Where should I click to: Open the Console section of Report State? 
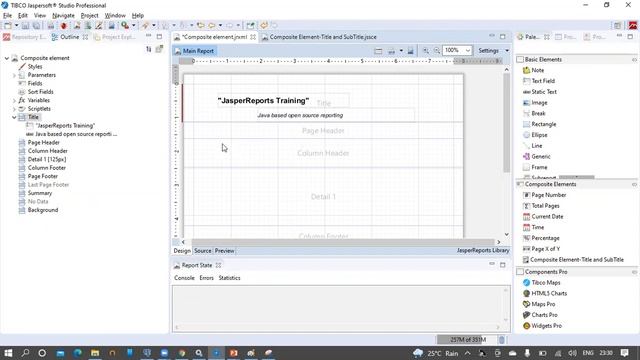click(x=184, y=278)
